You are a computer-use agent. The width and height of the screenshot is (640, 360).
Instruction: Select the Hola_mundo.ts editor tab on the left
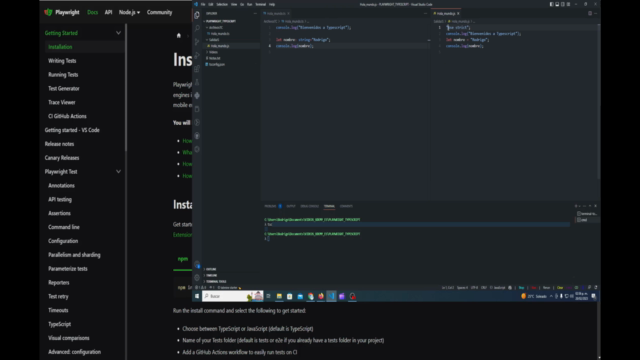[276, 13]
